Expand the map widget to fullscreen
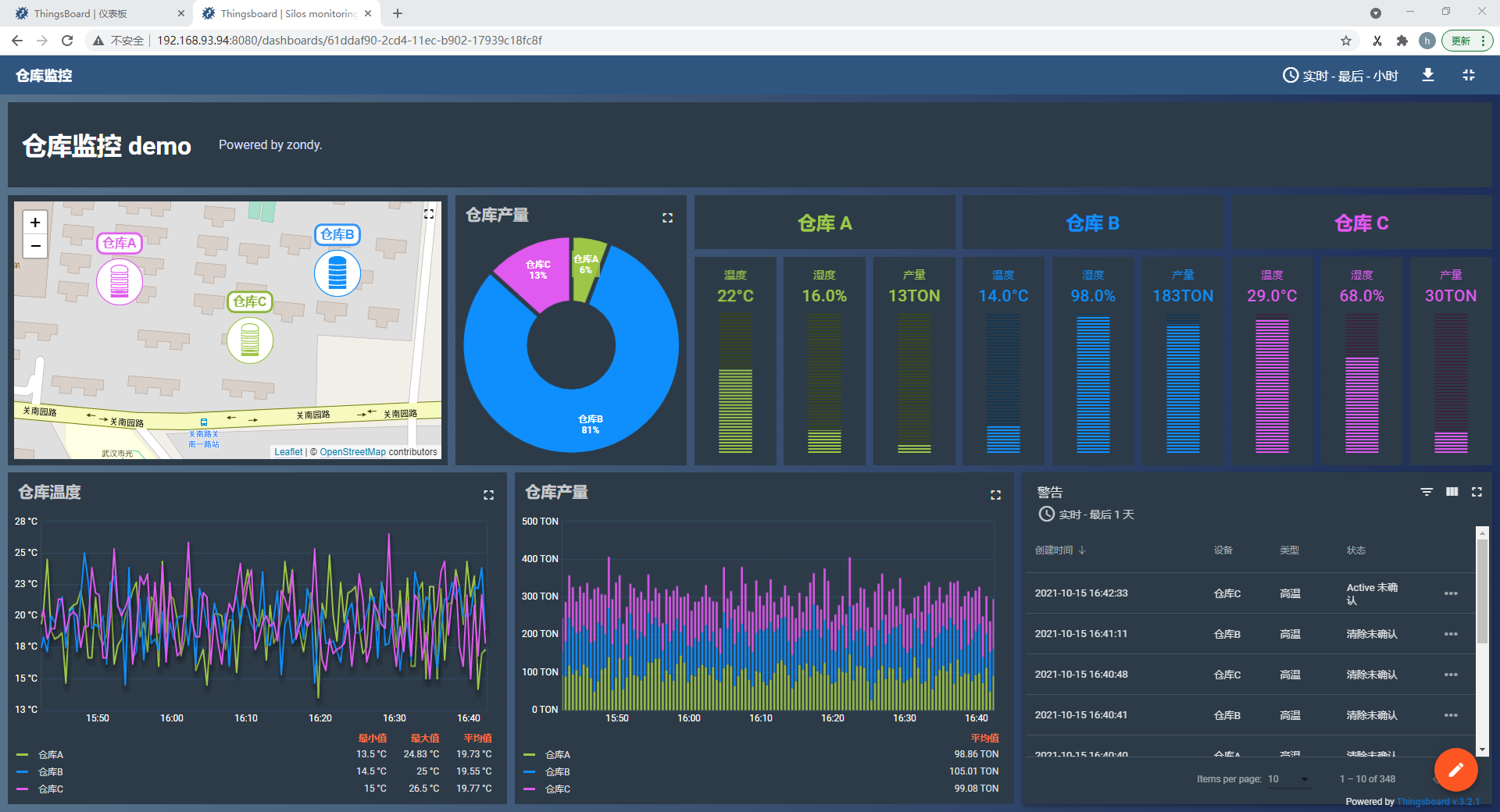Image resolution: width=1500 pixels, height=812 pixels. point(429,213)
